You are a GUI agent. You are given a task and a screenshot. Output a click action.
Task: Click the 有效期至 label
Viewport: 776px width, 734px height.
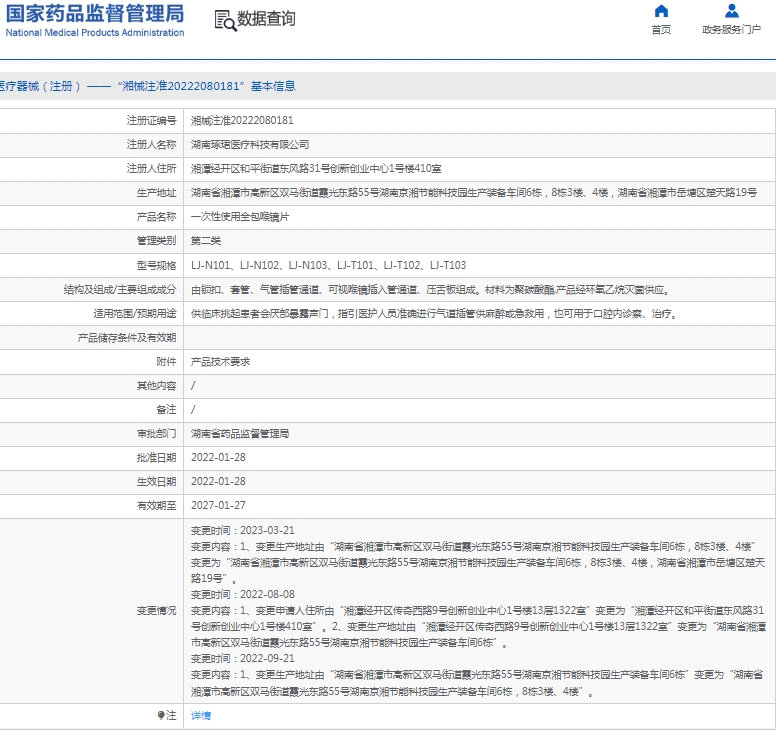coord(156,505)
